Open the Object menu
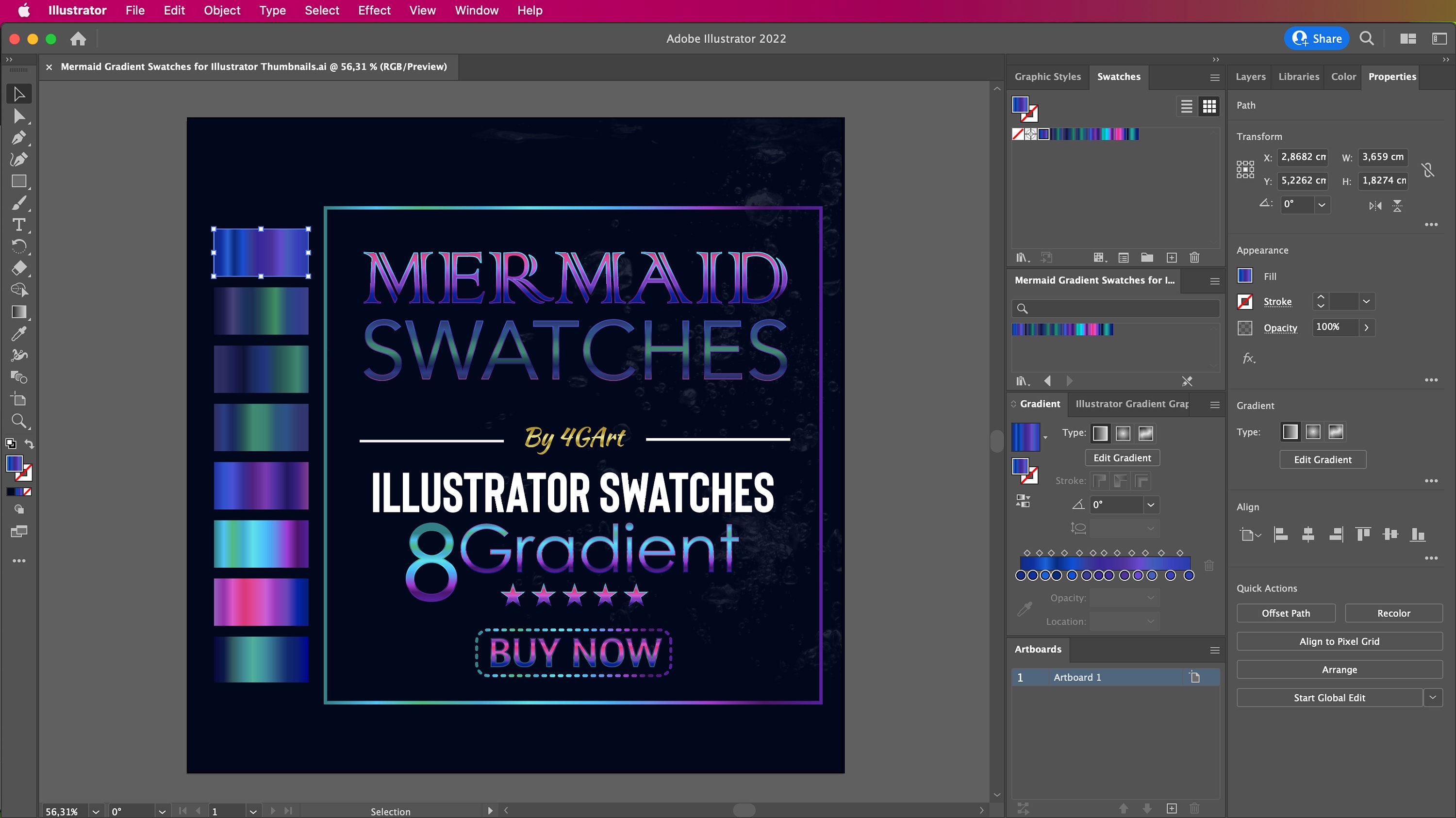Viewport: 1456px width, 818px height. (x=222, y=11)
